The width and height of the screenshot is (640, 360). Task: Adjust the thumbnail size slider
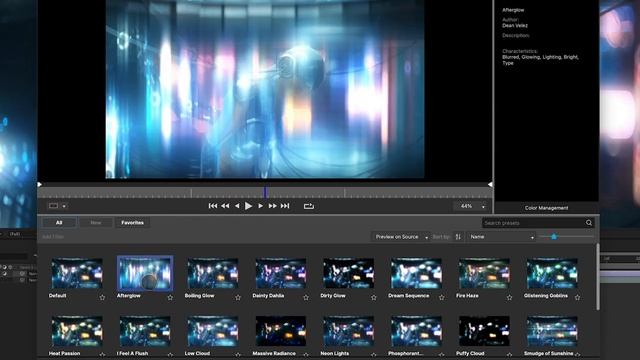(x=554, y=236)
